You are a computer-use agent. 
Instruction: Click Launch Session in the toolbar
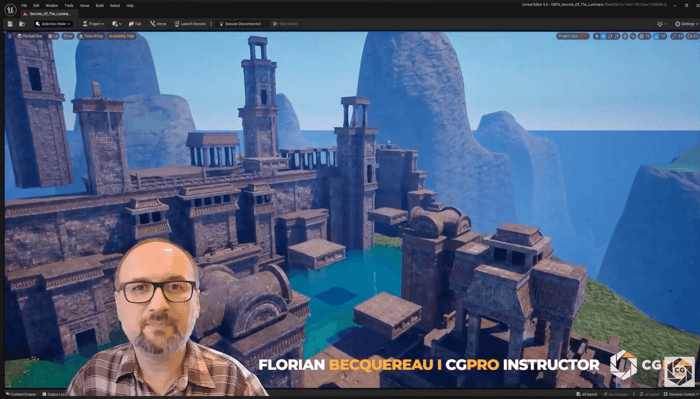point(191,24)
